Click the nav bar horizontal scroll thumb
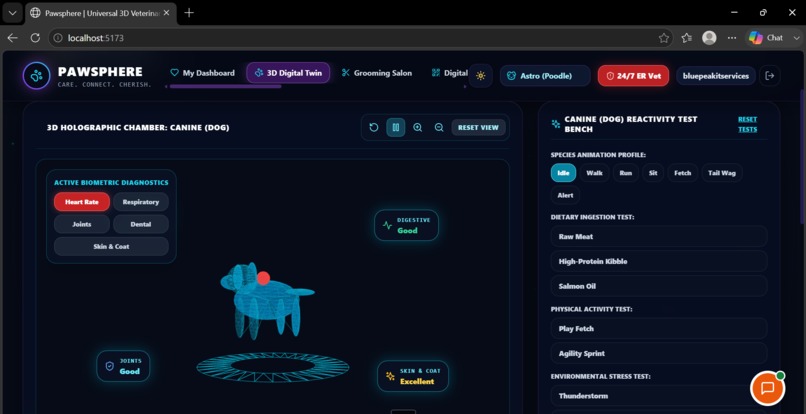This screenshot has height=414, width=806. click(x=225, y=86)
